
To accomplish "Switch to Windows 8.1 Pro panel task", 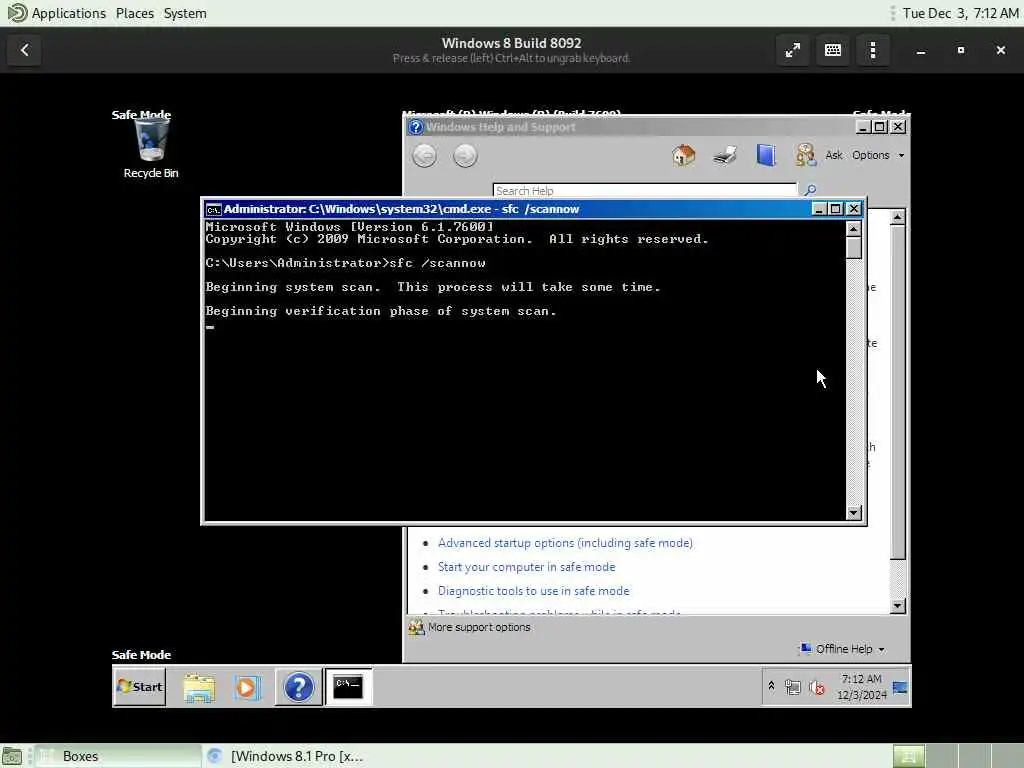I will click(285, 756).
